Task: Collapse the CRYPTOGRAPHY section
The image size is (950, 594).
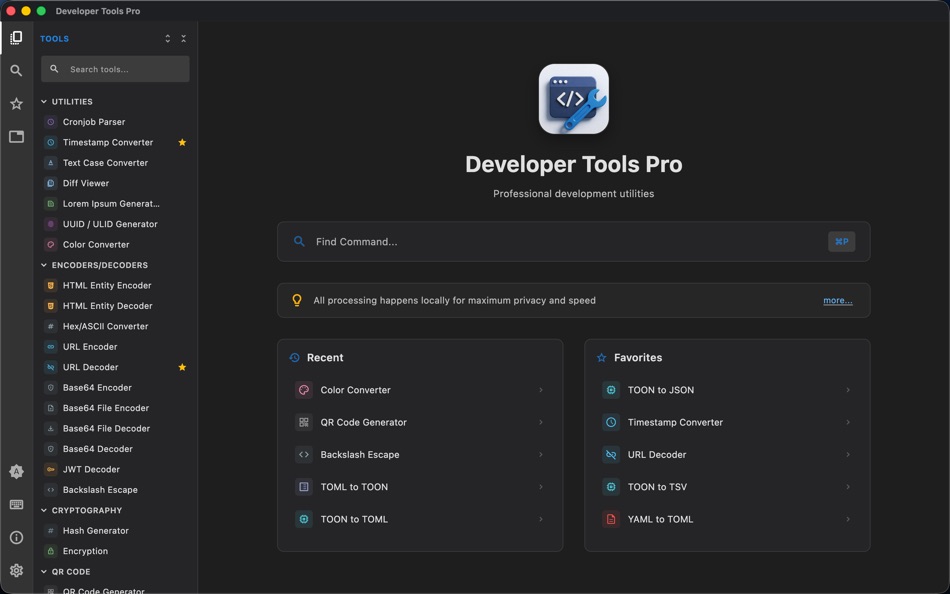Action: pyautogui.click(x=43, y=510)
